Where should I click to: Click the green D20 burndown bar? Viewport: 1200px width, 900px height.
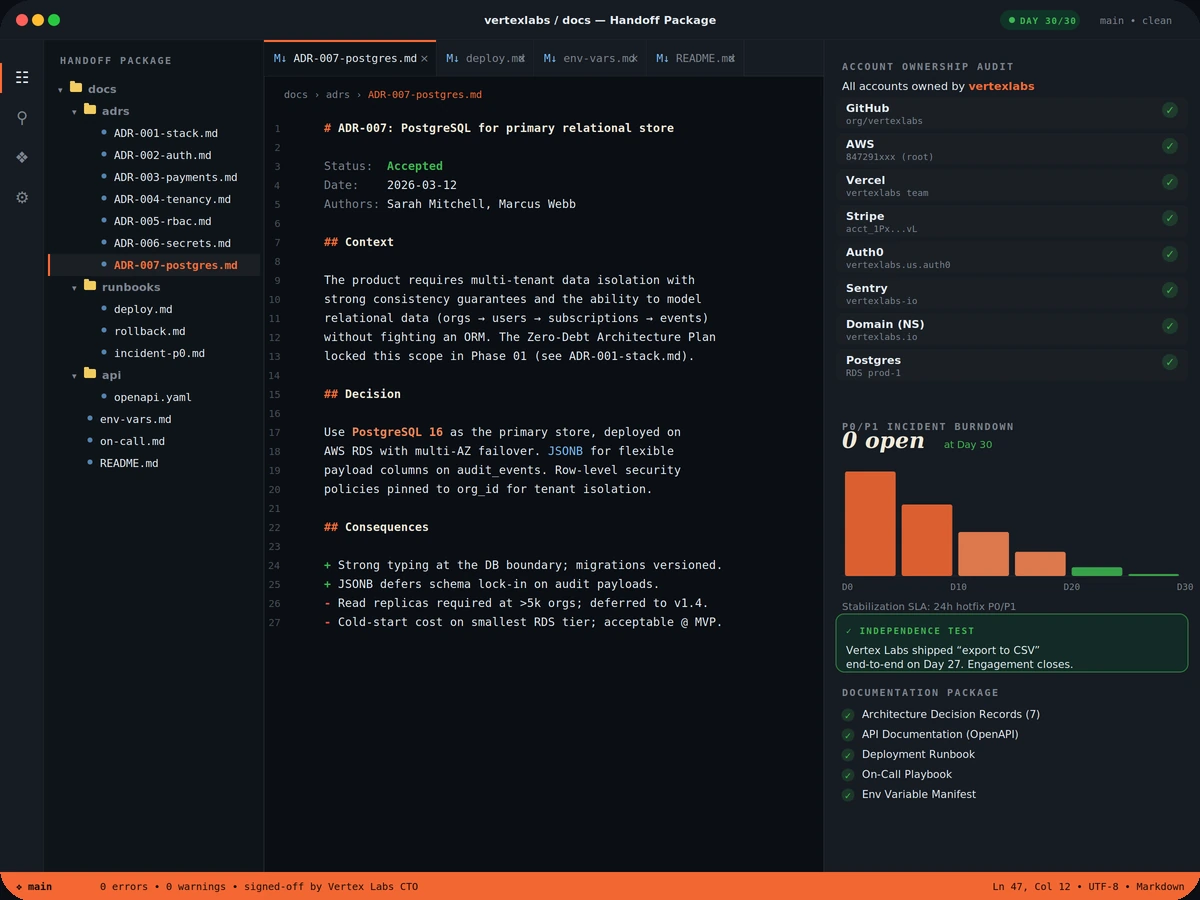(1097, 572)
